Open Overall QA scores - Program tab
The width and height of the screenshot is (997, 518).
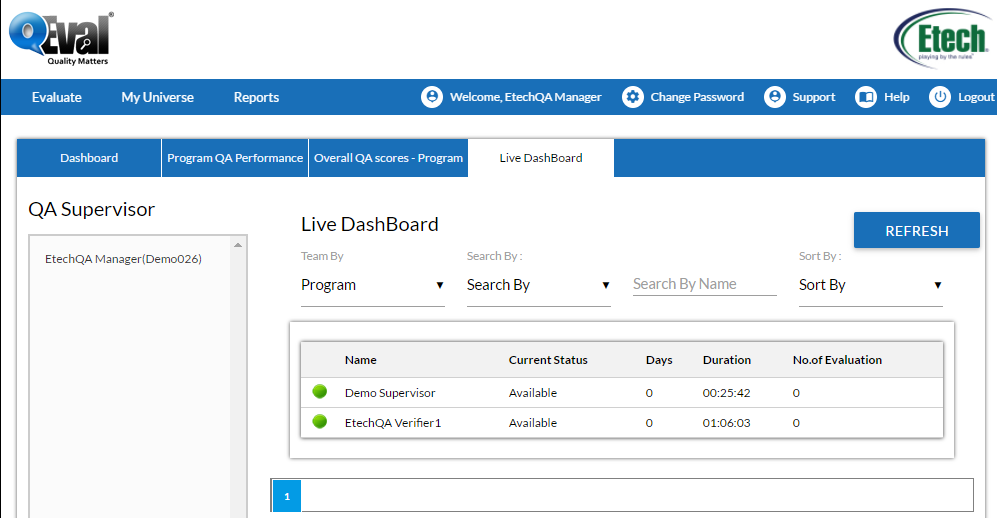point(388,158)
